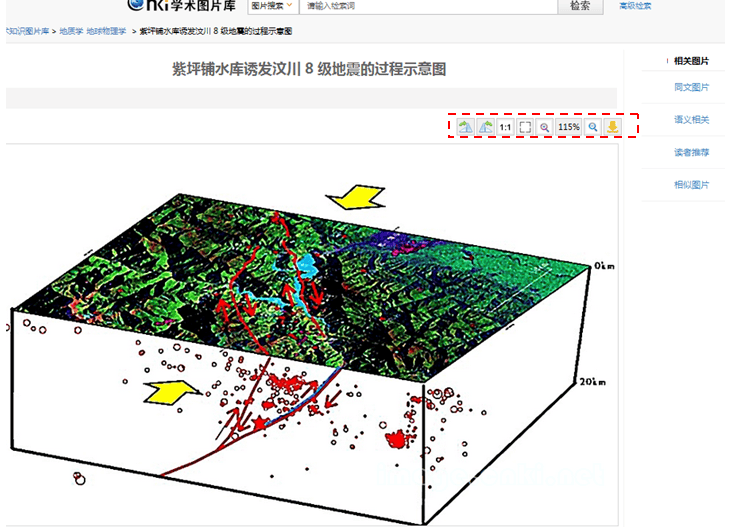
Task: Reset image to 1:1 actual size
Action: tap(505, 127)
